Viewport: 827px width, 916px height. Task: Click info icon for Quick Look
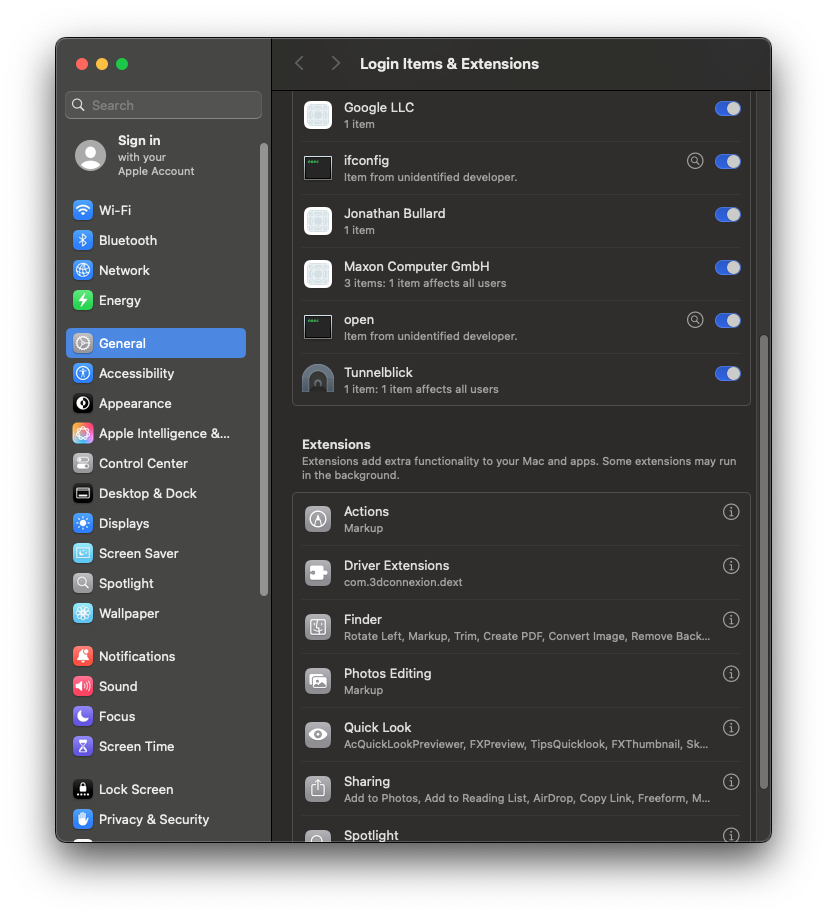coord(731,728)
